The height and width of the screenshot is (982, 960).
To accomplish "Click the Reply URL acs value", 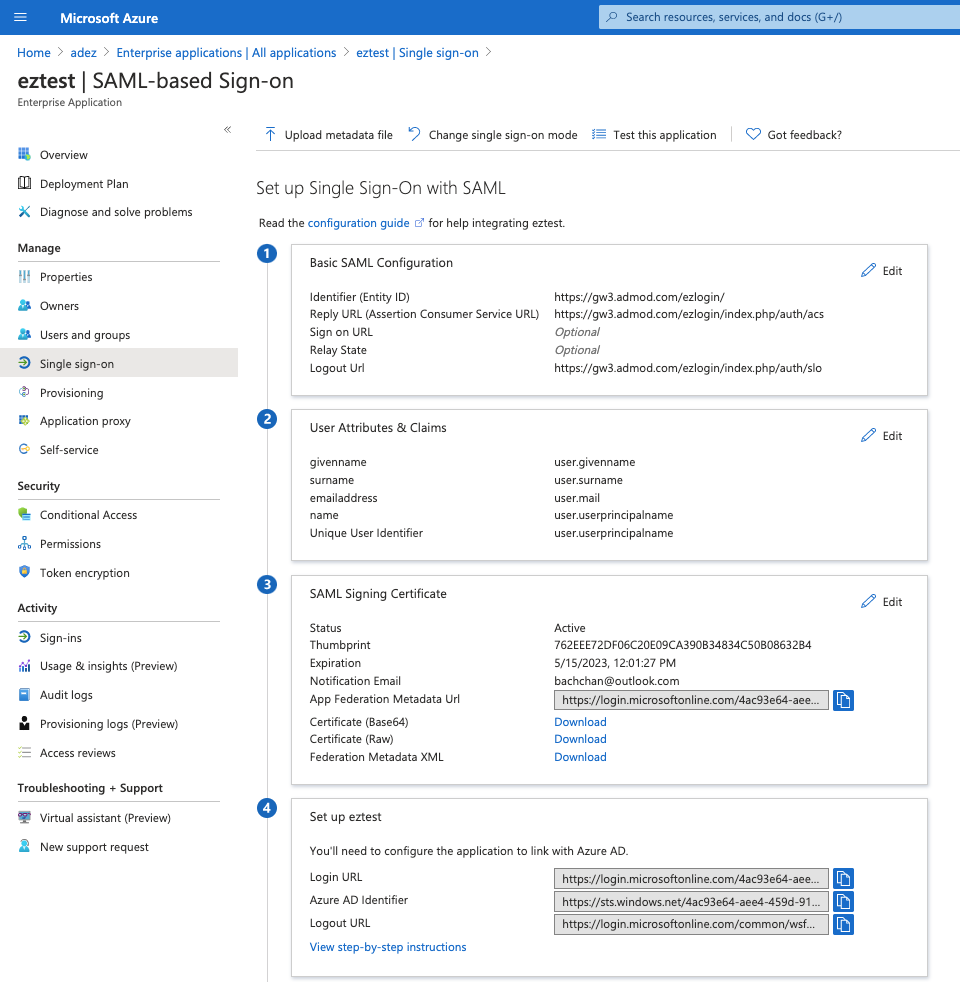I will tap(689, 314).
